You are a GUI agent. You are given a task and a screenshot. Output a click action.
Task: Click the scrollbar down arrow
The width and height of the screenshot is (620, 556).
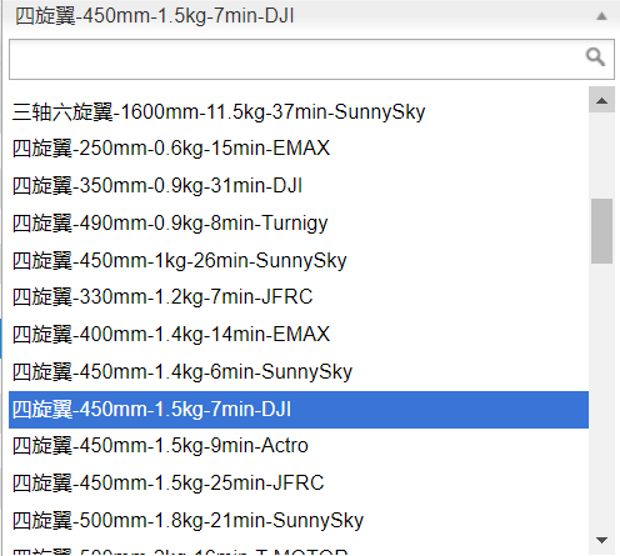pos(601,540)
